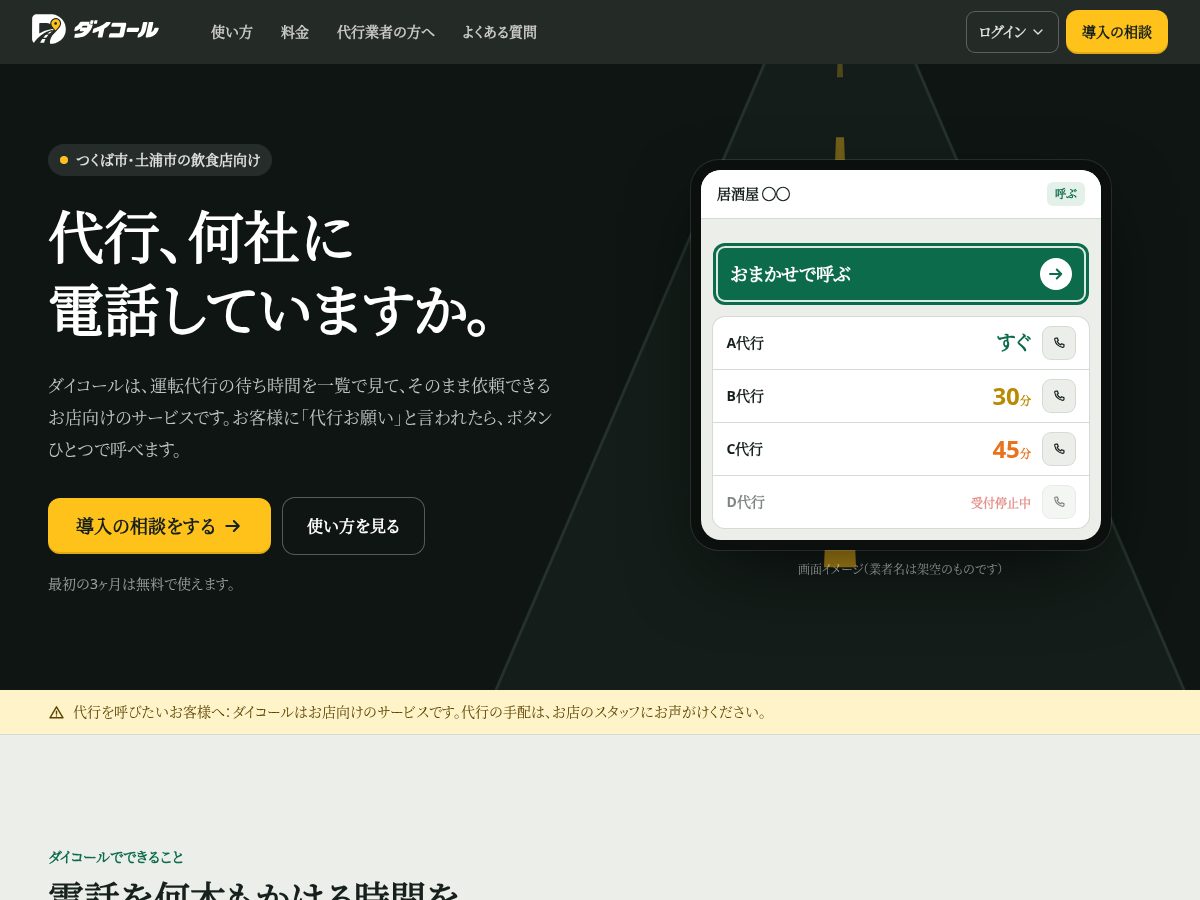The height and width of the screenshot is (900, 1200).
Task: Click the おまかせで呼ぶ arrow circle icon
Action: click(1055, 274)
